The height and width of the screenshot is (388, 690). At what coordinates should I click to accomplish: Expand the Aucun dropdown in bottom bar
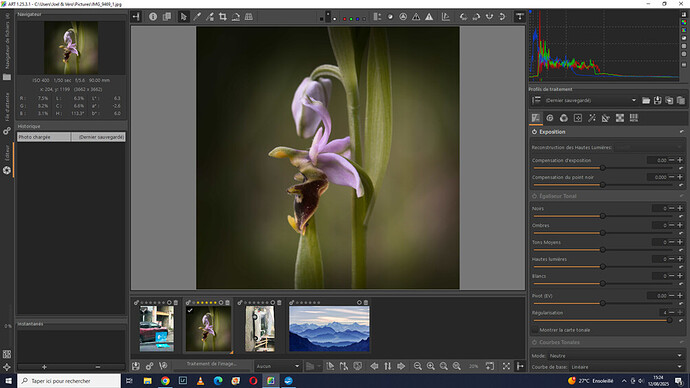[278, 366]
